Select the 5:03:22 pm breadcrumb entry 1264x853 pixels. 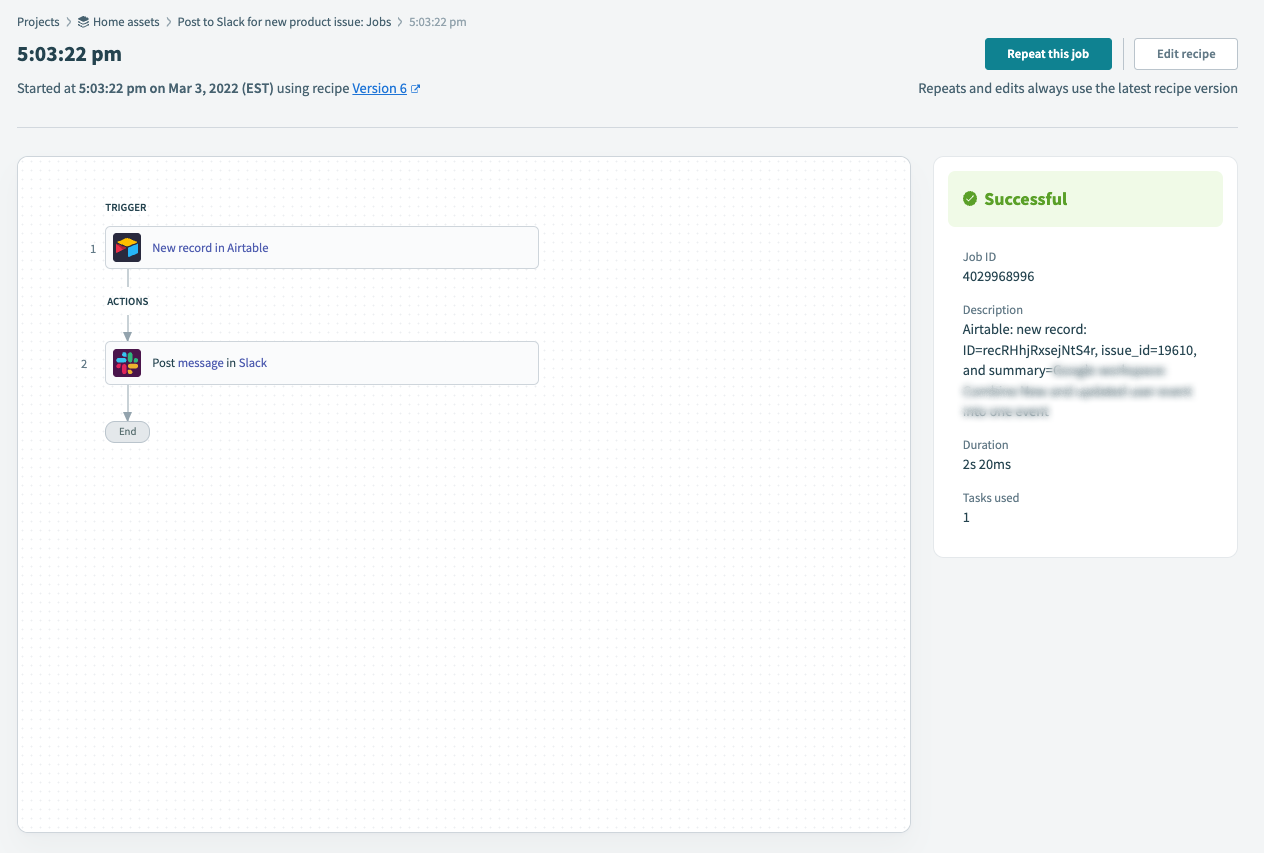pos(436,21)
